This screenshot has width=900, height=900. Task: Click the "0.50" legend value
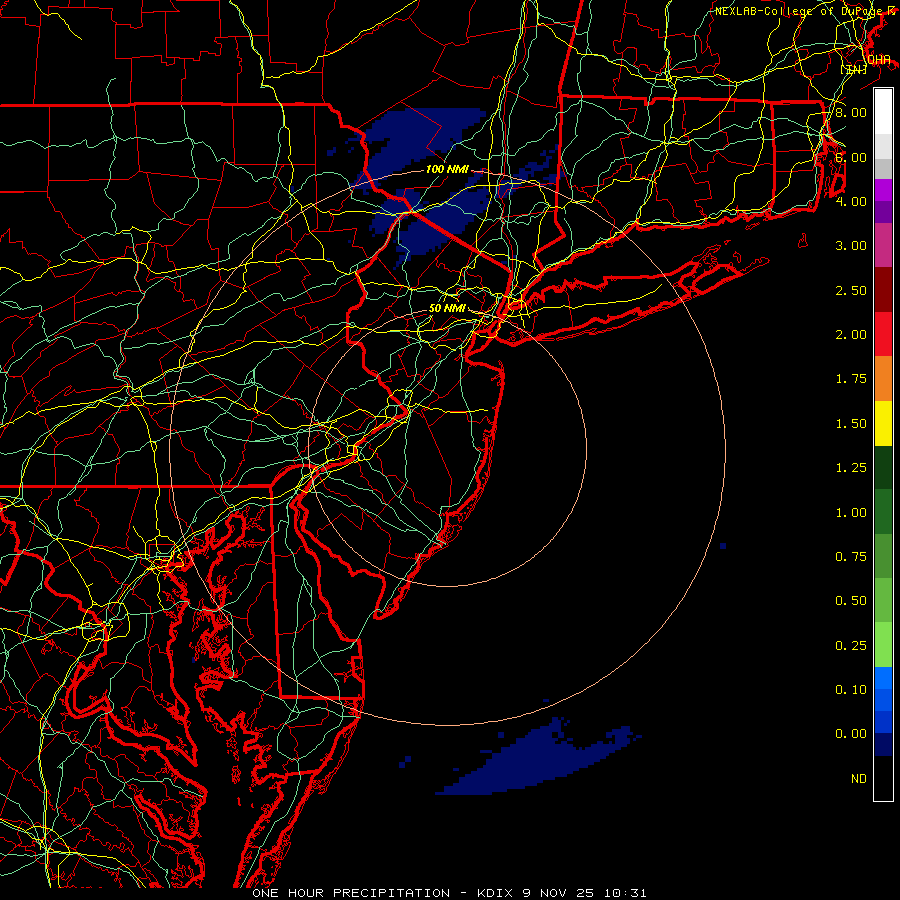coord(851,601)
